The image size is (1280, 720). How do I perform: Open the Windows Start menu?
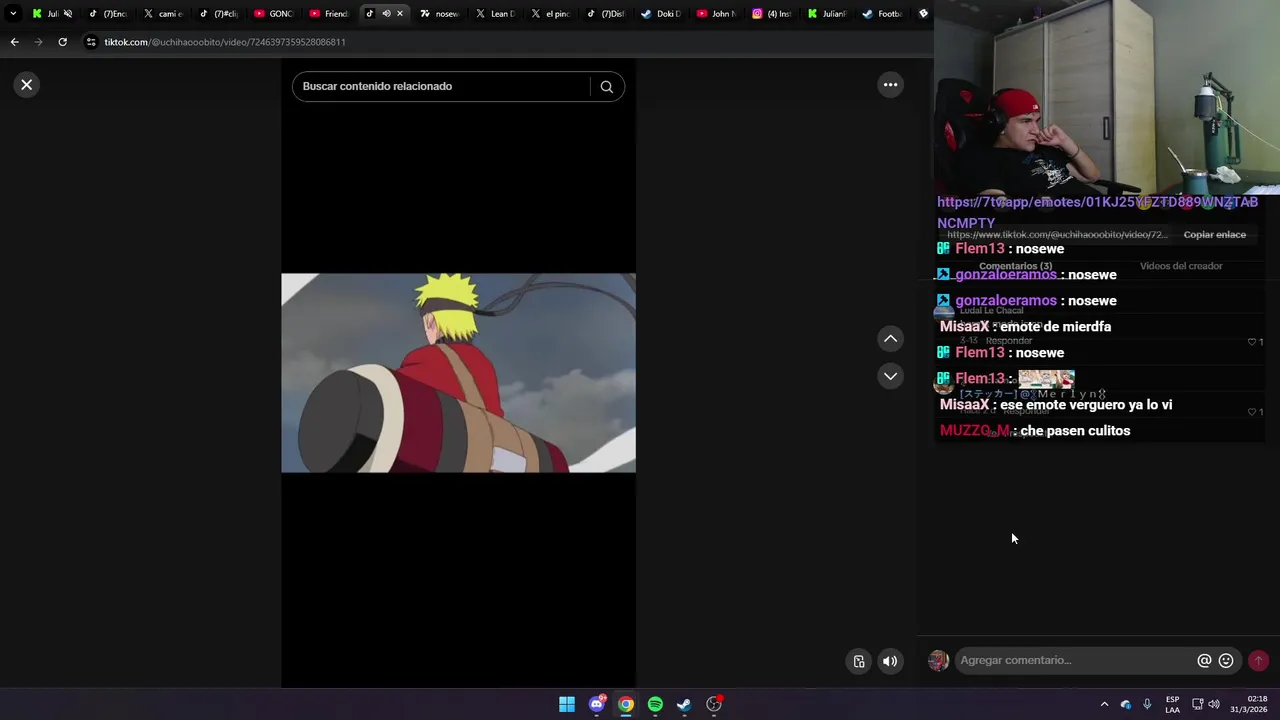point(567,704)
